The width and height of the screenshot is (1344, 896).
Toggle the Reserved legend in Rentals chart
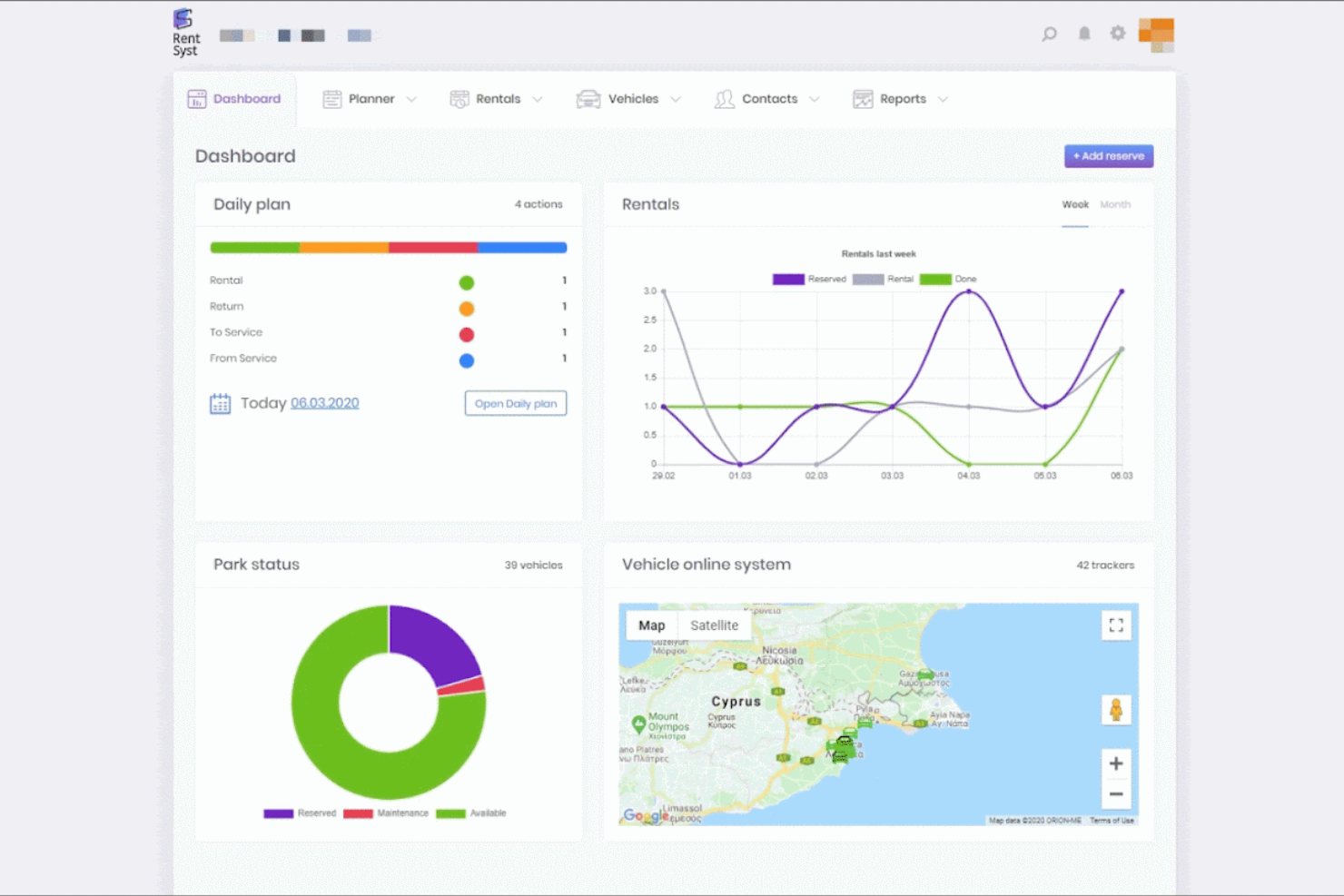pos(808,279)
